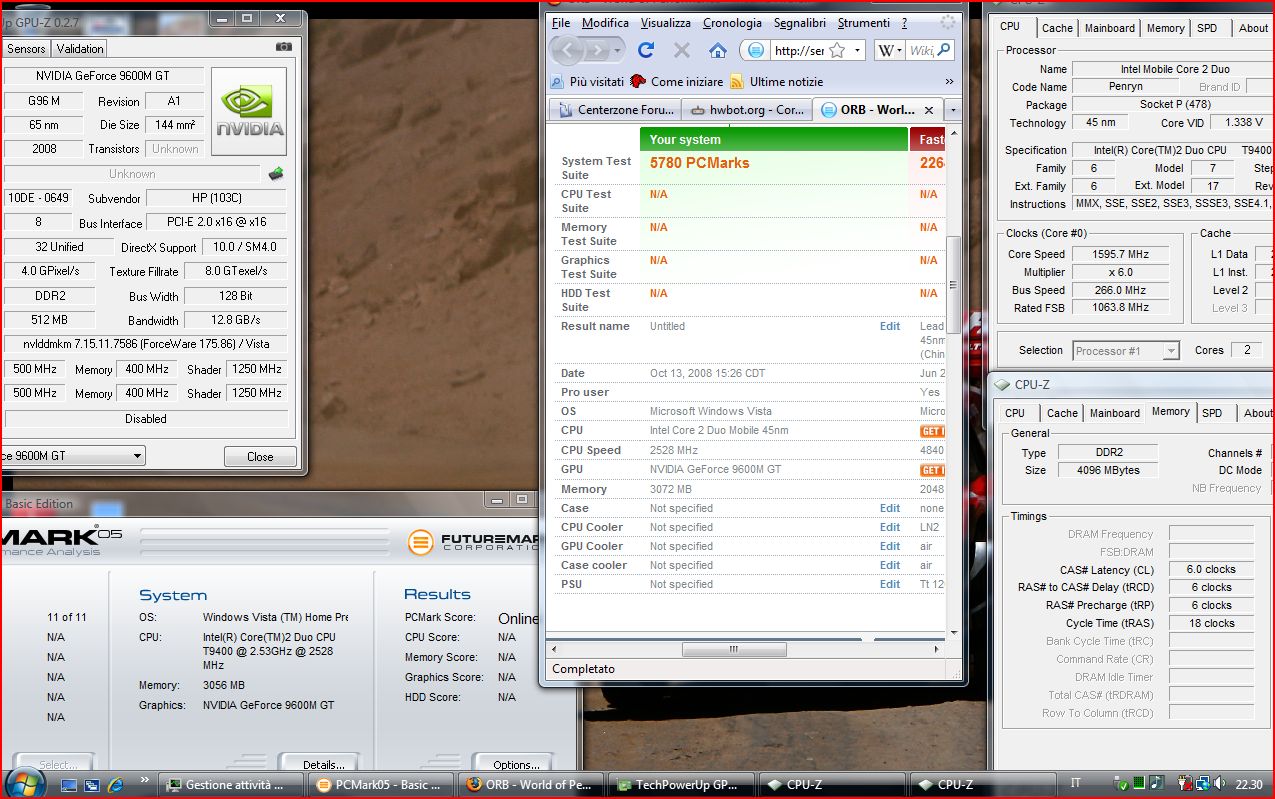This screenshot has width=1275, height=799.
Task: Click the Options... button in PCMark05
Action: click(x=514, y=764)
